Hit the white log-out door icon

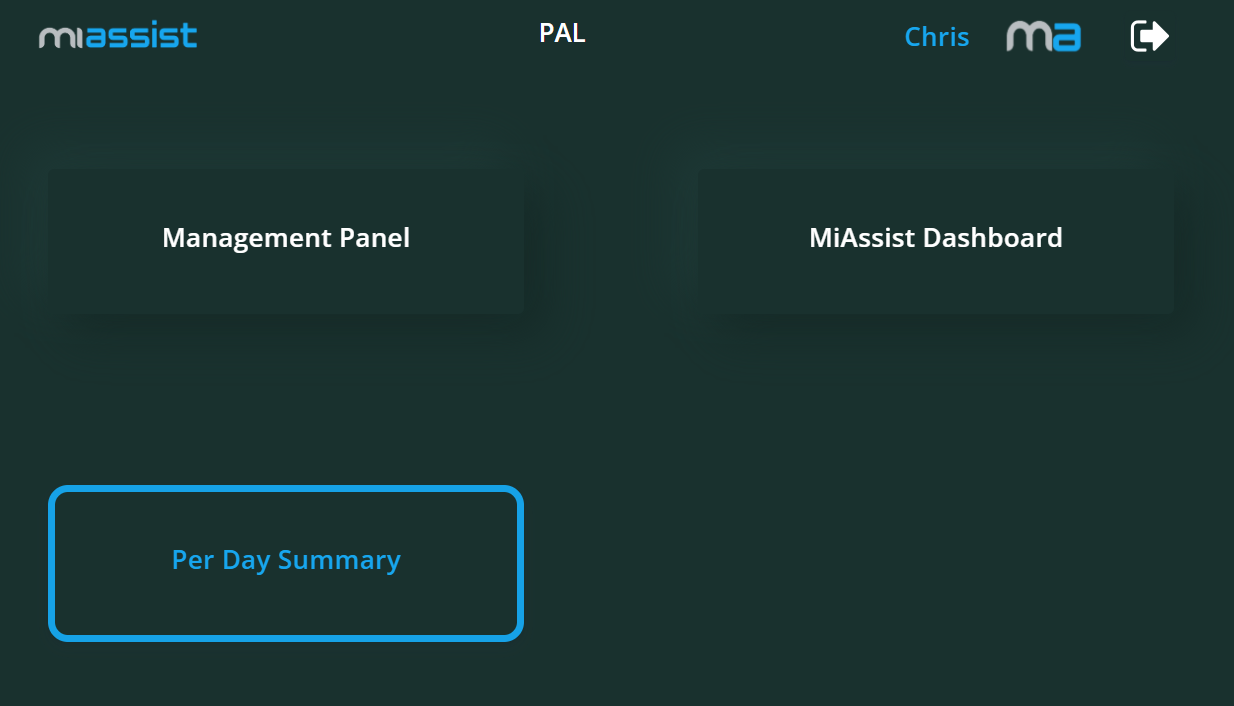(1149, 37)
